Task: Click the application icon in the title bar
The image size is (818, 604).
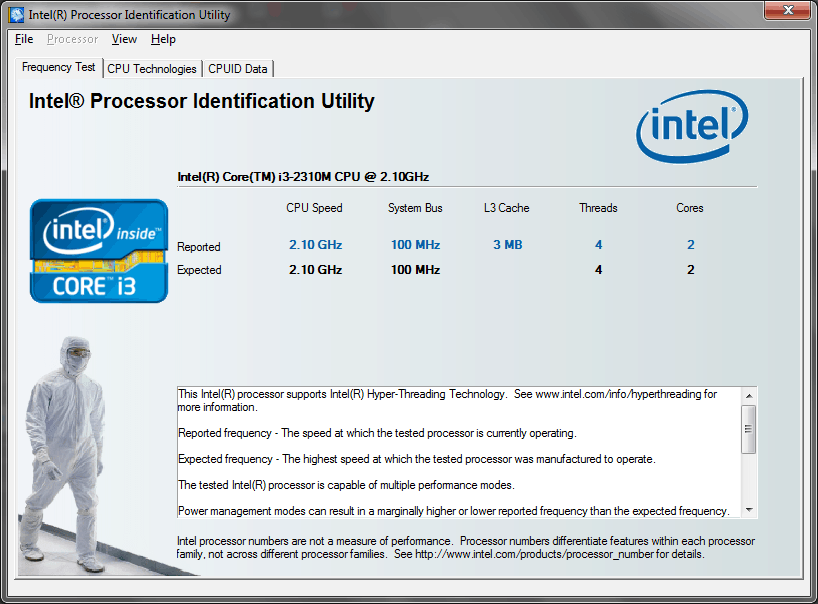Action: [16, 15]
